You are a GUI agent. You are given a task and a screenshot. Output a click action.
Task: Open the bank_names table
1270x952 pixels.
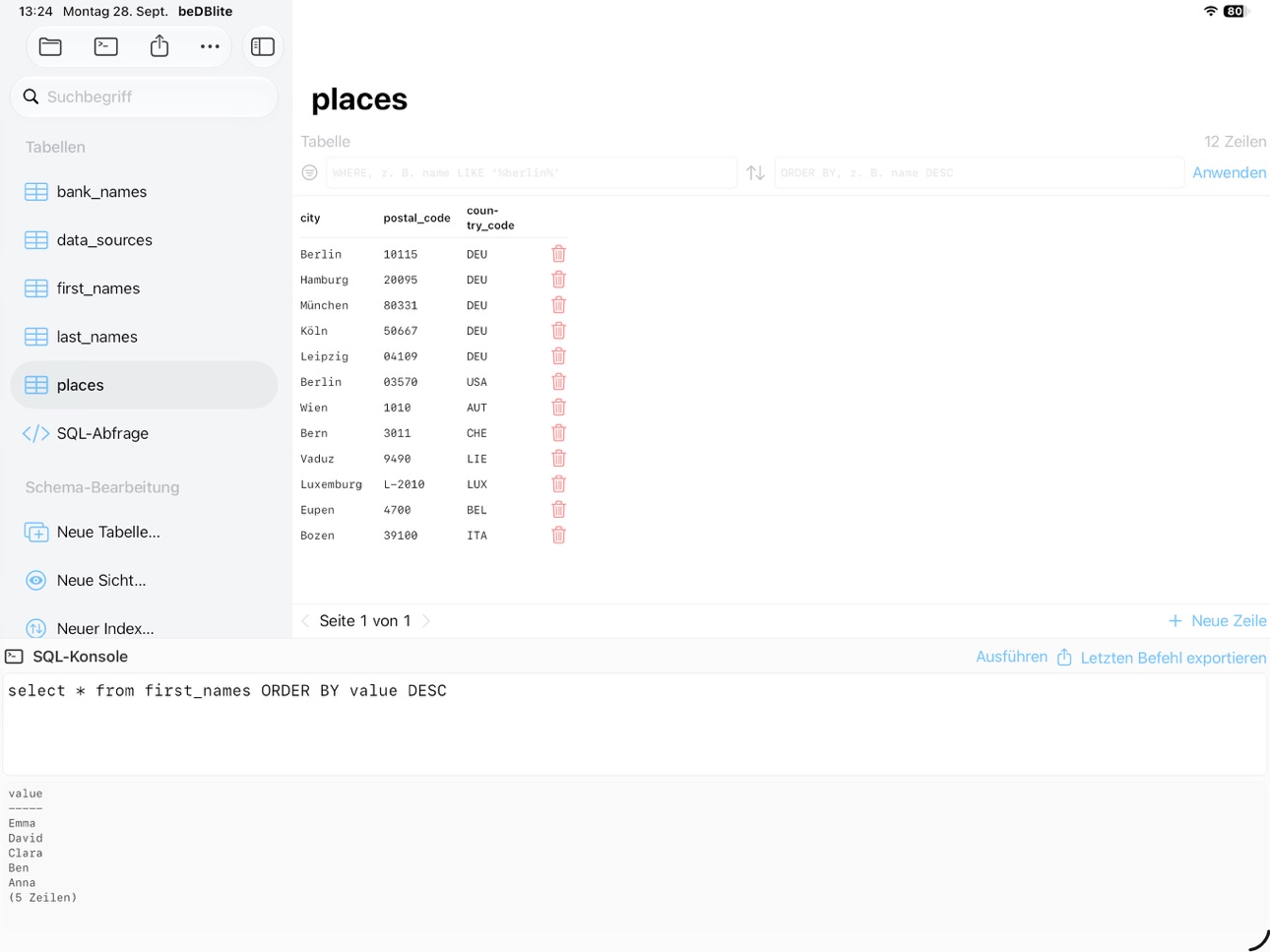144,192
